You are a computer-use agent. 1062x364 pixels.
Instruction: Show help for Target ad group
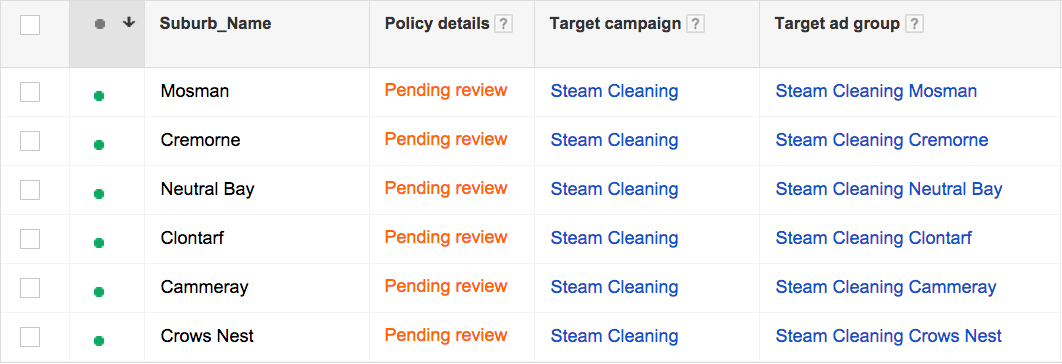[914, 24]
